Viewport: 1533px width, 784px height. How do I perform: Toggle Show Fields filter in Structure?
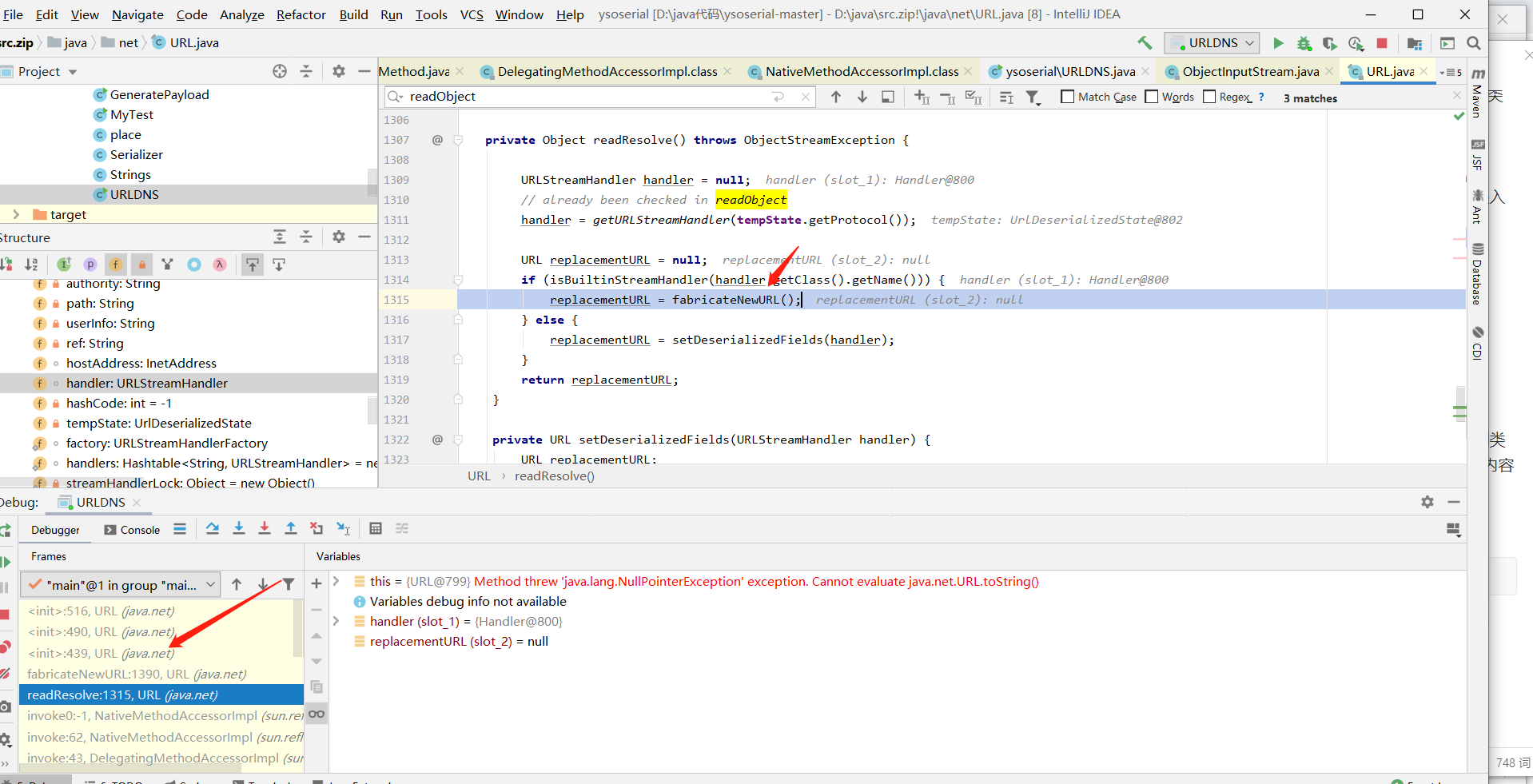pos(116,265)
